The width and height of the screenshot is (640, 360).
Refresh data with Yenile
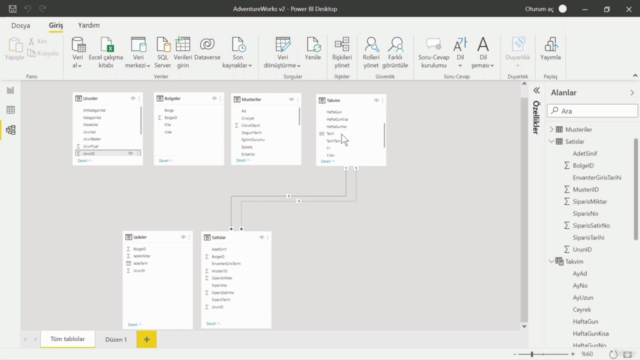tap(313, 49)
